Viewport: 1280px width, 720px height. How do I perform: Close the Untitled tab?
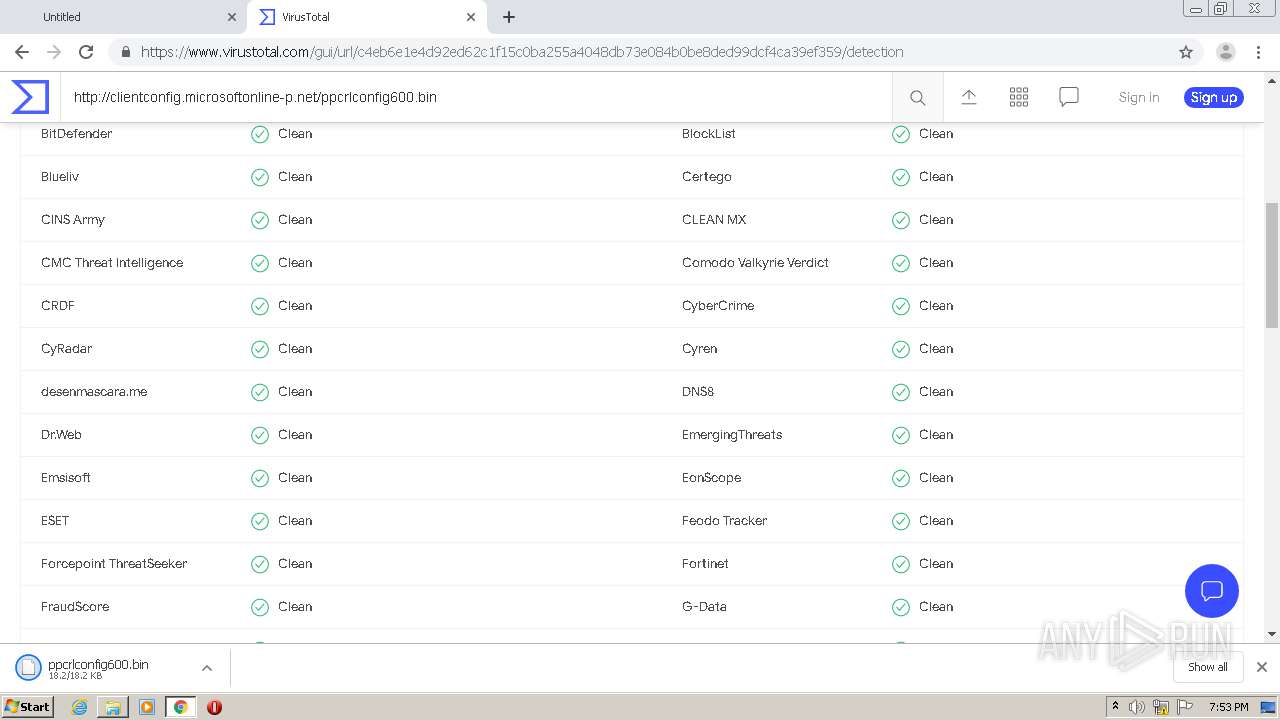pyautogui.click(x=232, y=17)
